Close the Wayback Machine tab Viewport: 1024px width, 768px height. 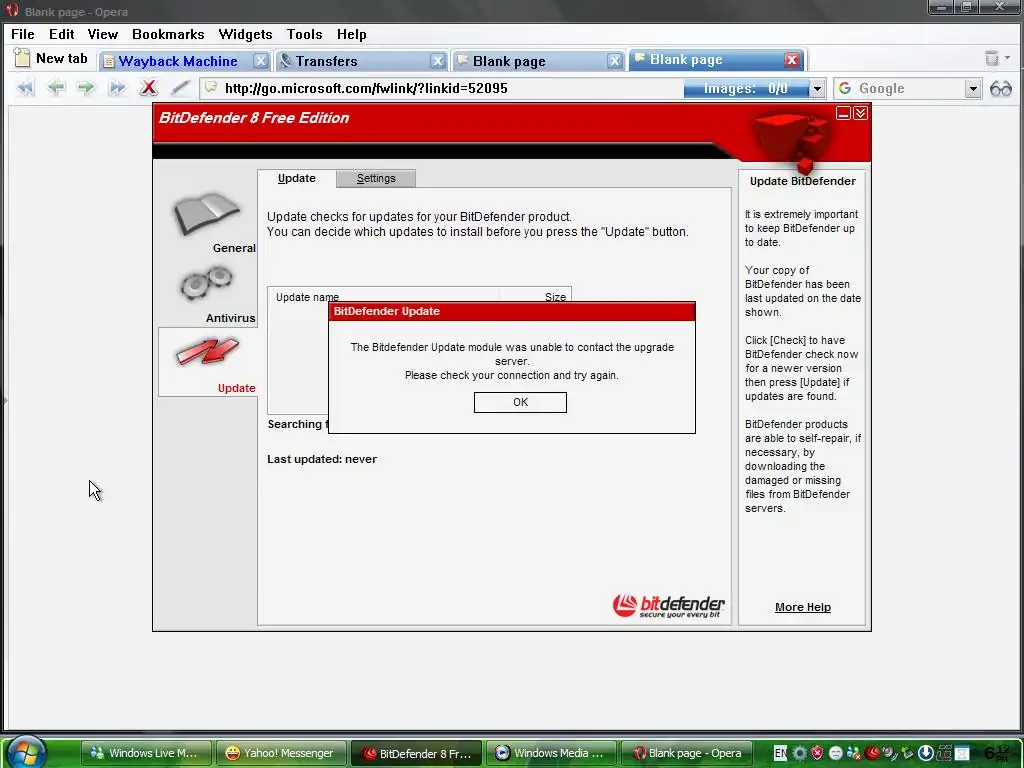click(261, 61)
